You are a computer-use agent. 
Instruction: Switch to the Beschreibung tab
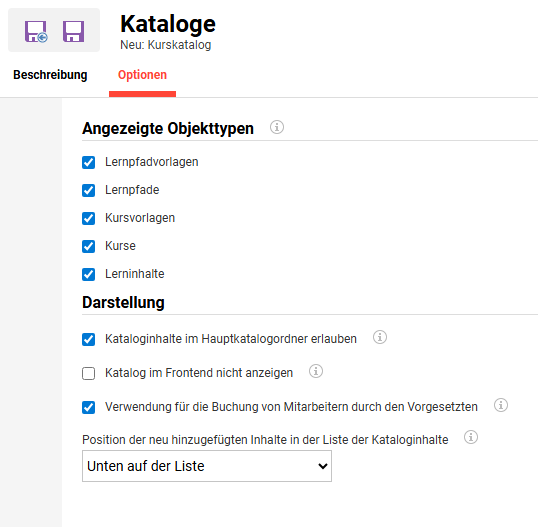[x=50, y=75]
